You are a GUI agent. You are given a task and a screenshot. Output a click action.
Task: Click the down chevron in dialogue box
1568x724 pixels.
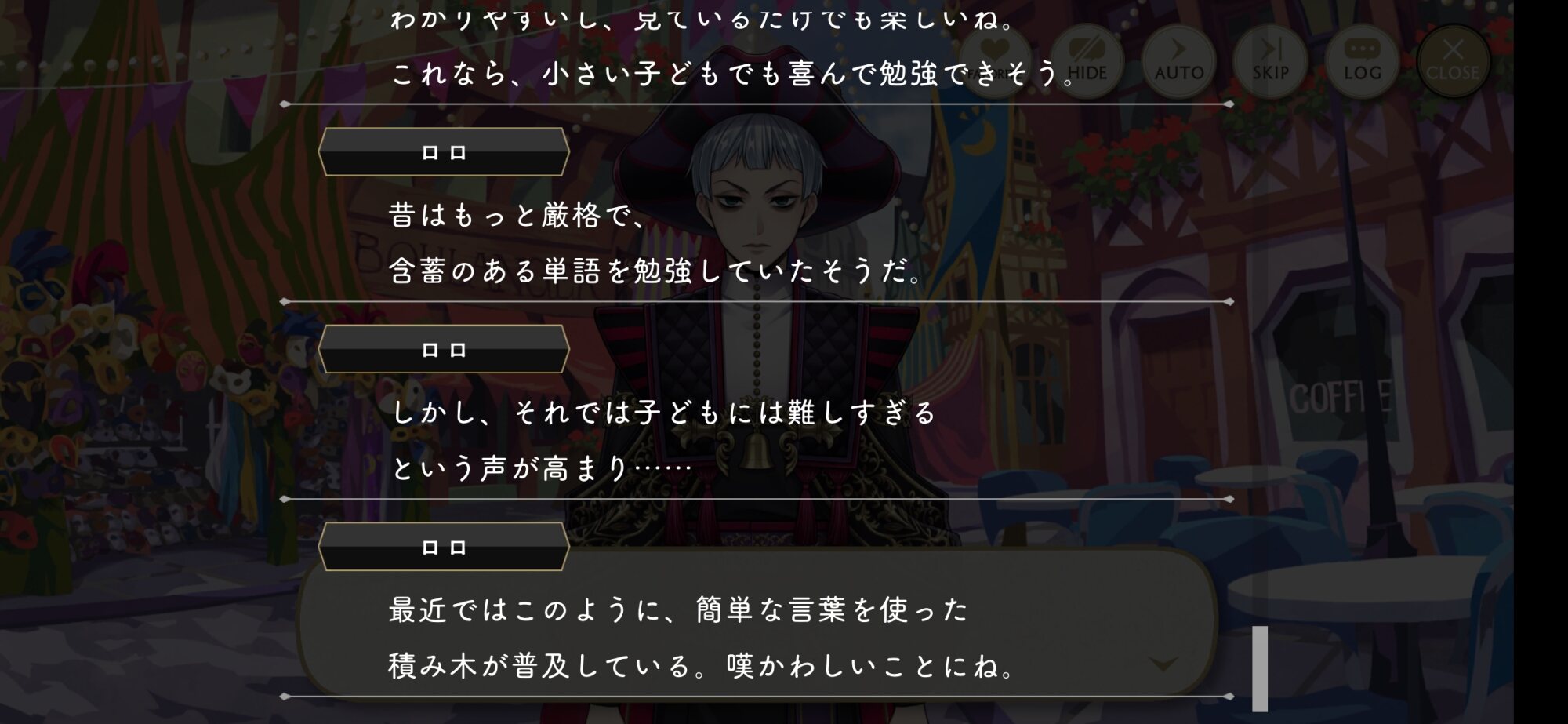tap(1163, 664)
